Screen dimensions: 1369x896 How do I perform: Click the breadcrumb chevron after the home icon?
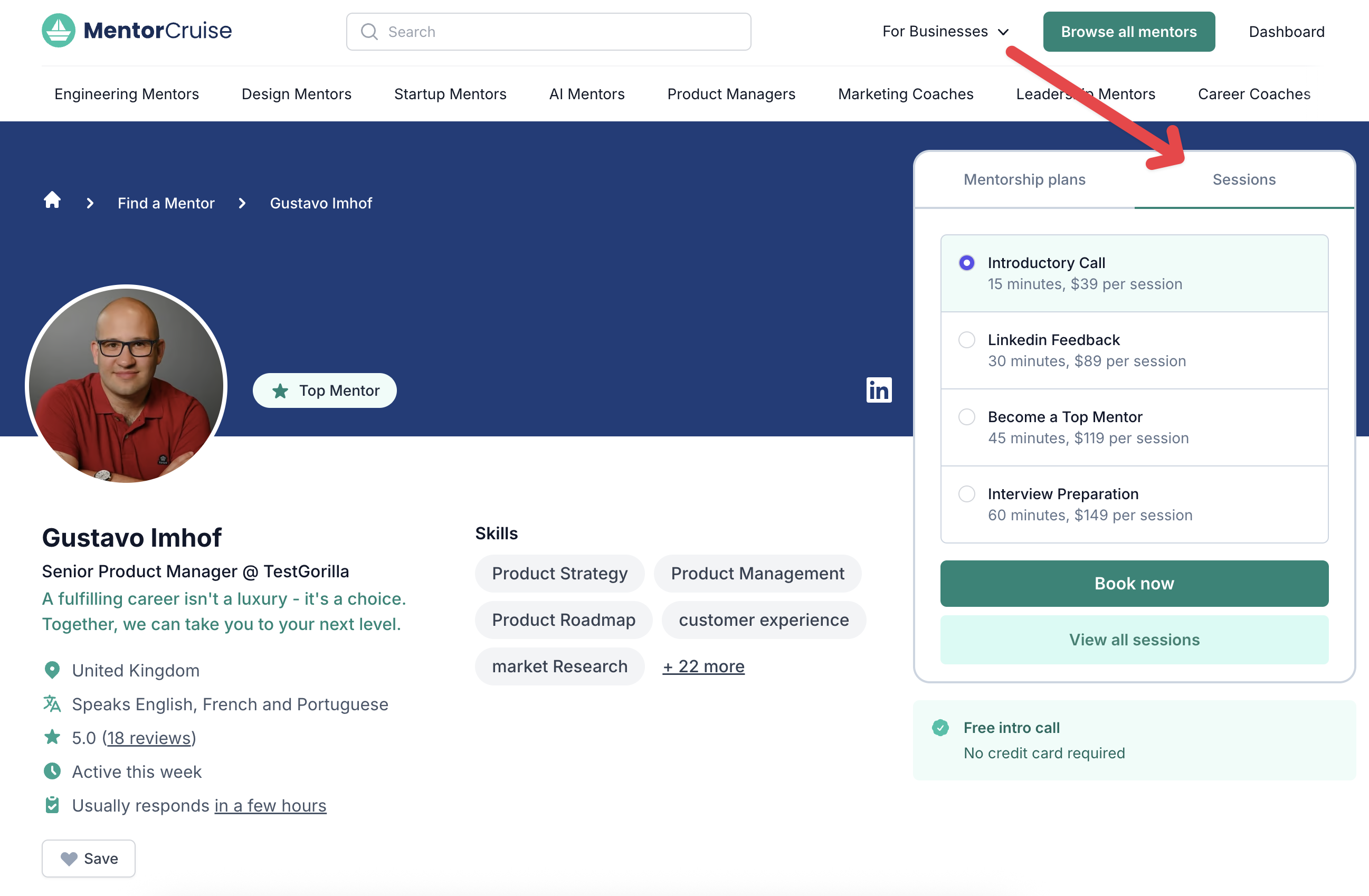90,203
